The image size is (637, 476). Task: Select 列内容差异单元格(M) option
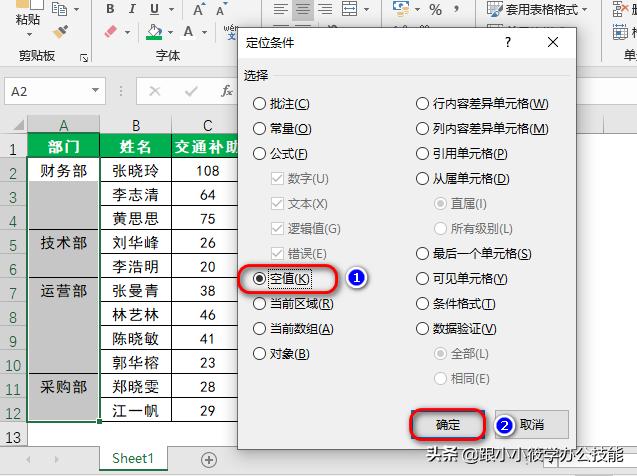tap(482, 129)
